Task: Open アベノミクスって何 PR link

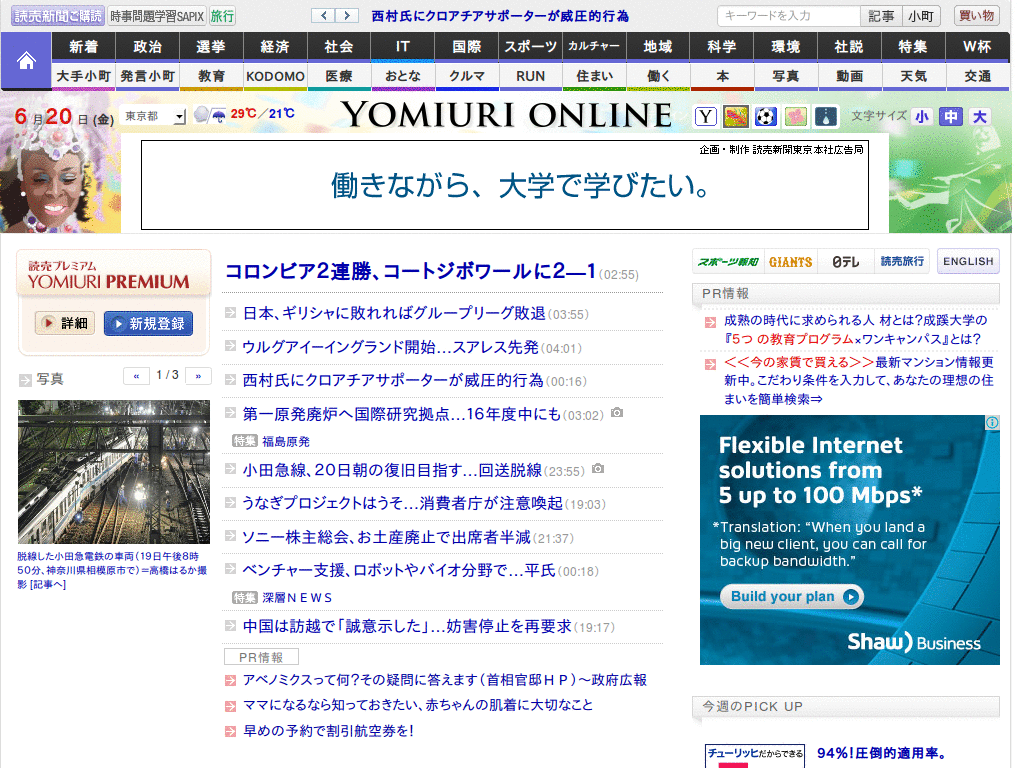Action: (445, 680)
